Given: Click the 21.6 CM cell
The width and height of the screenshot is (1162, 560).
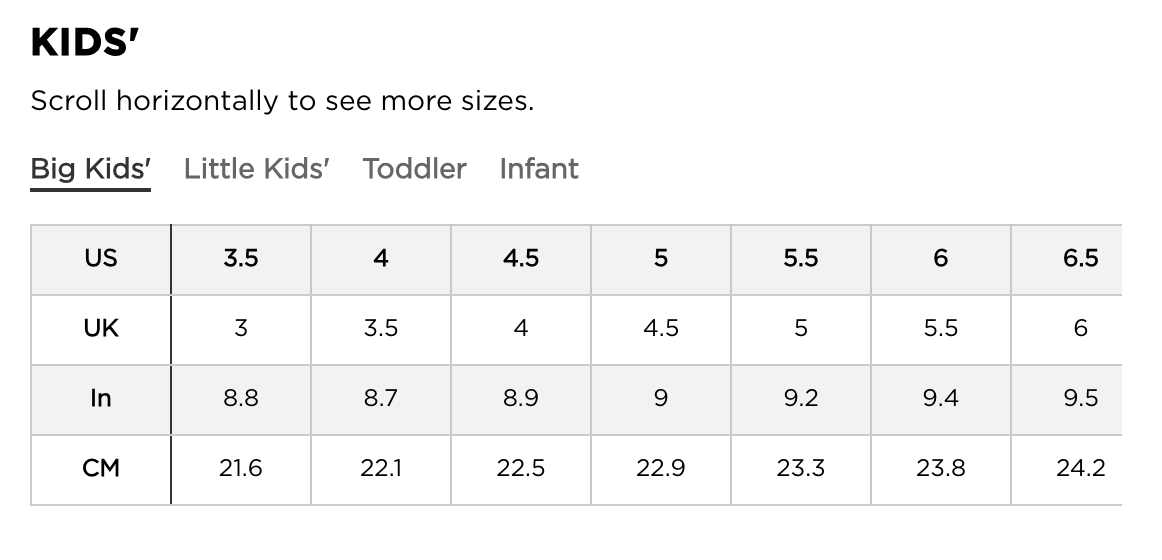Looking at the screenshot, I should tap(241, 468).
